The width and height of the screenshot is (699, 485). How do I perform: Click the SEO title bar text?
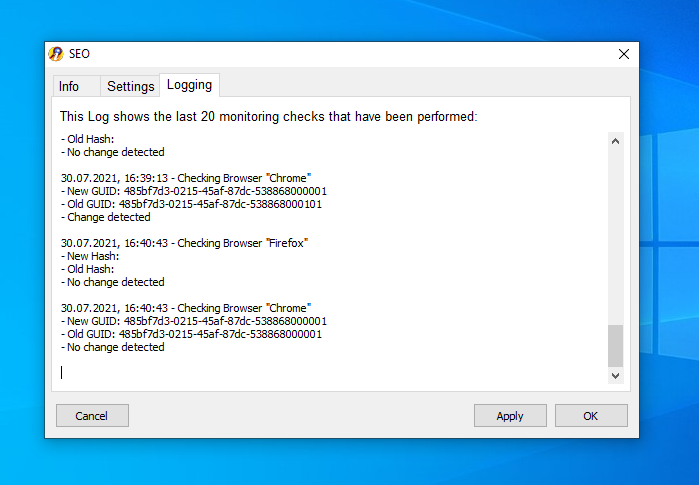tap(79, 54)
